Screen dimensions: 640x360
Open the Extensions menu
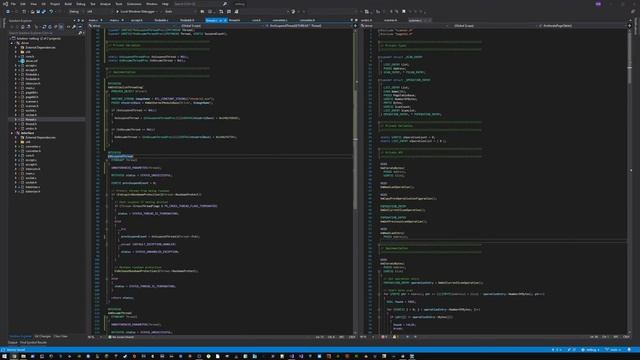(134, 4)
